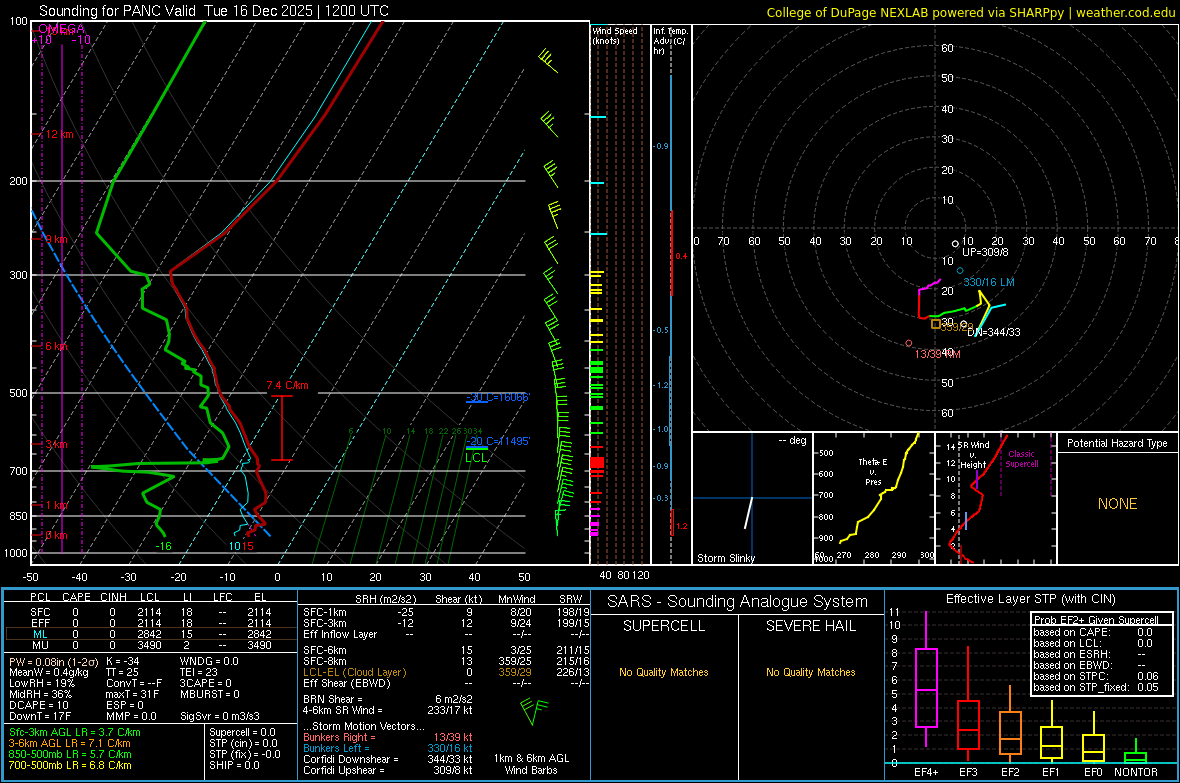Click the SFC-1km SRH row label
Viewport: 1180px width, 783px height.
pyautogui.click(x=324, y=612)
